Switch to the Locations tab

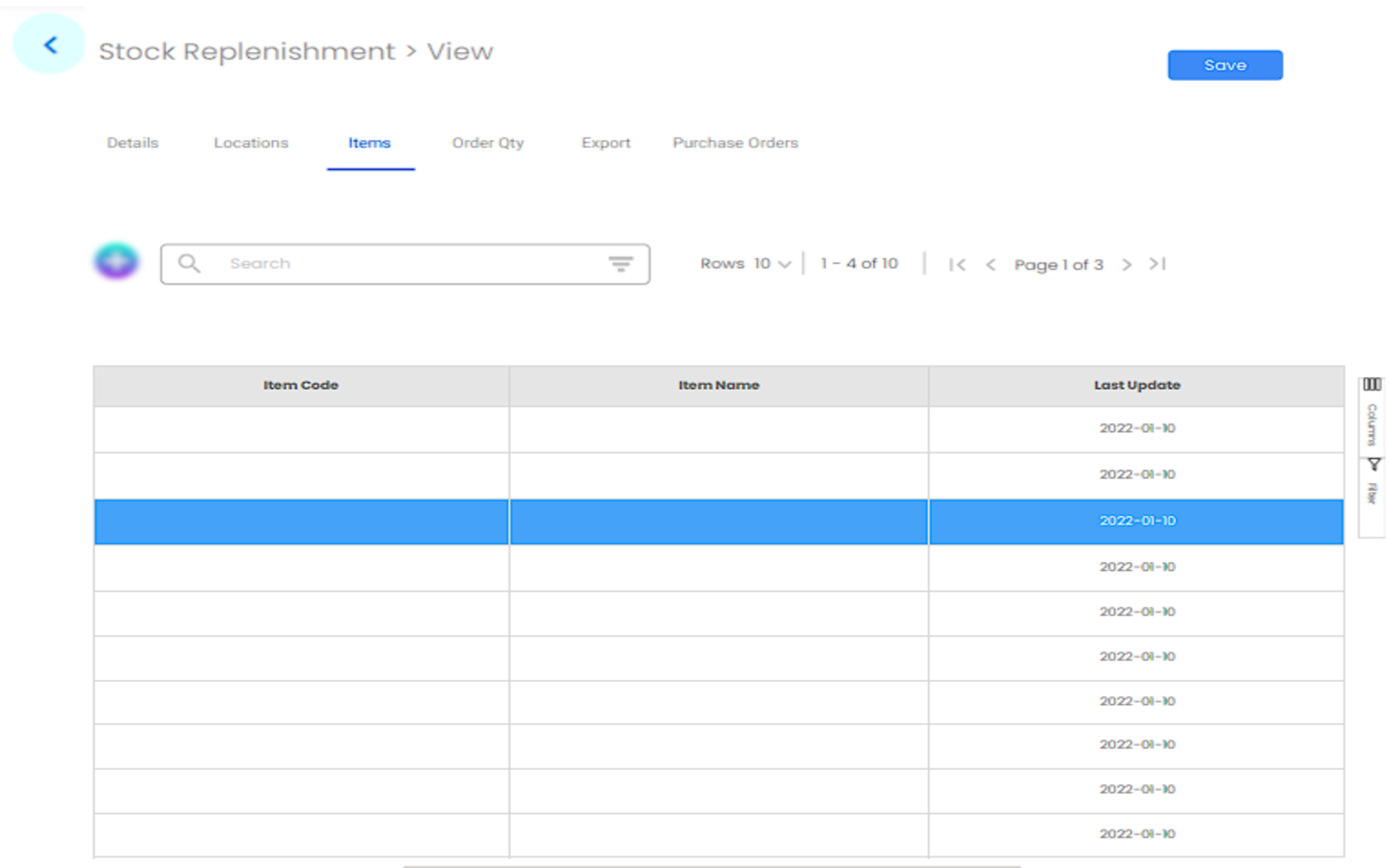tap(251, 143)
